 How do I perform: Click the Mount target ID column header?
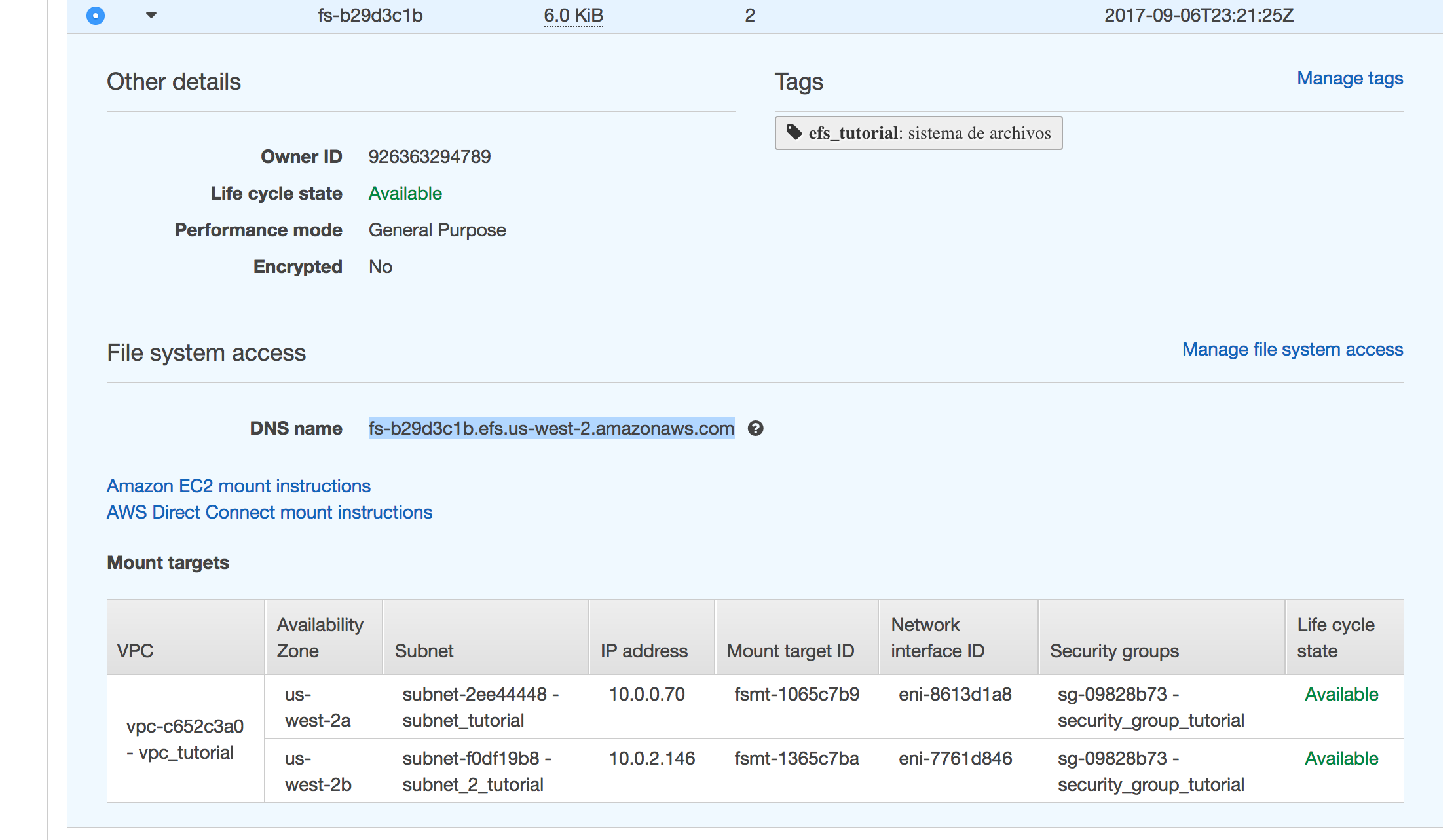point(790,651)
